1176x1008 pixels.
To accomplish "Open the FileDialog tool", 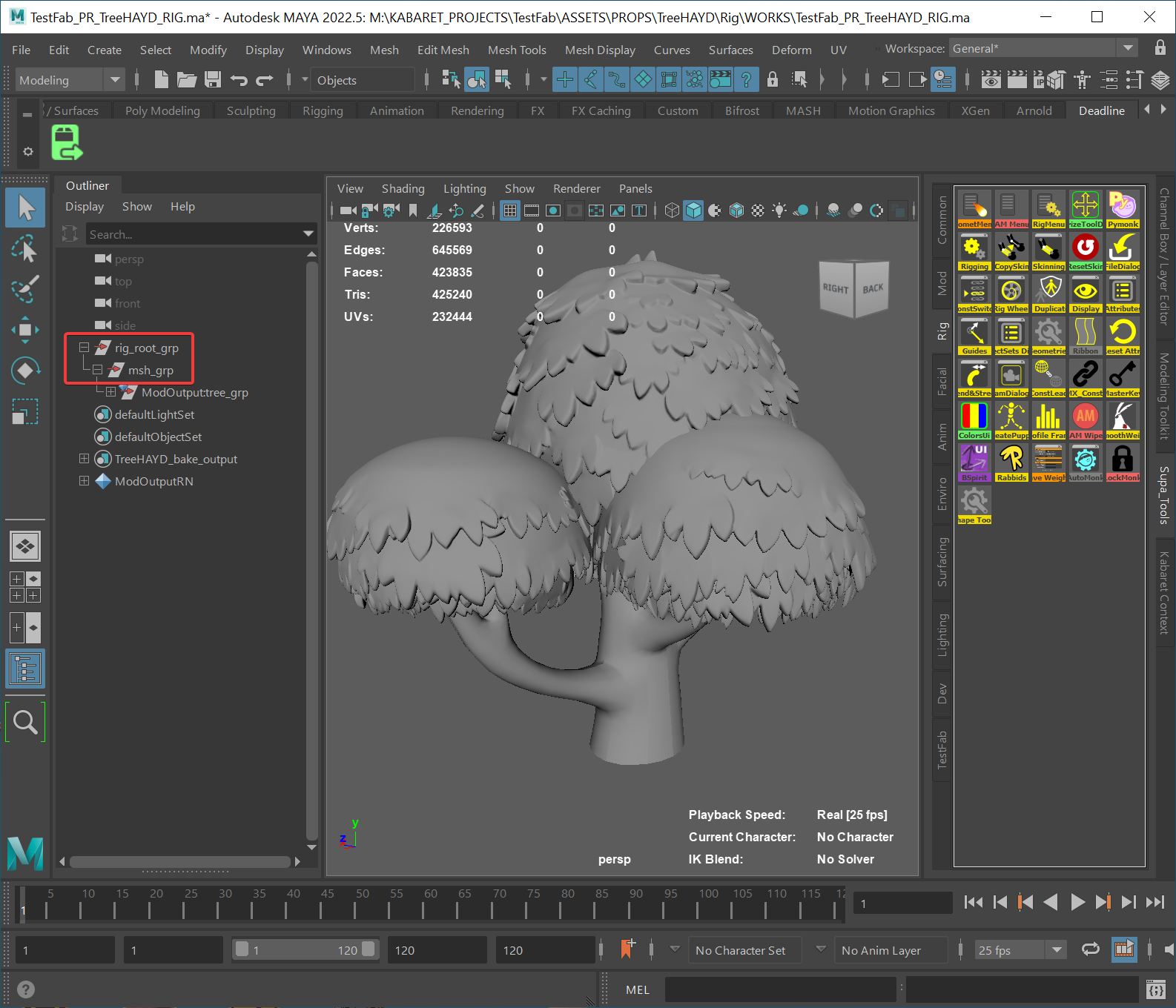I will (x=1122, y=251).
